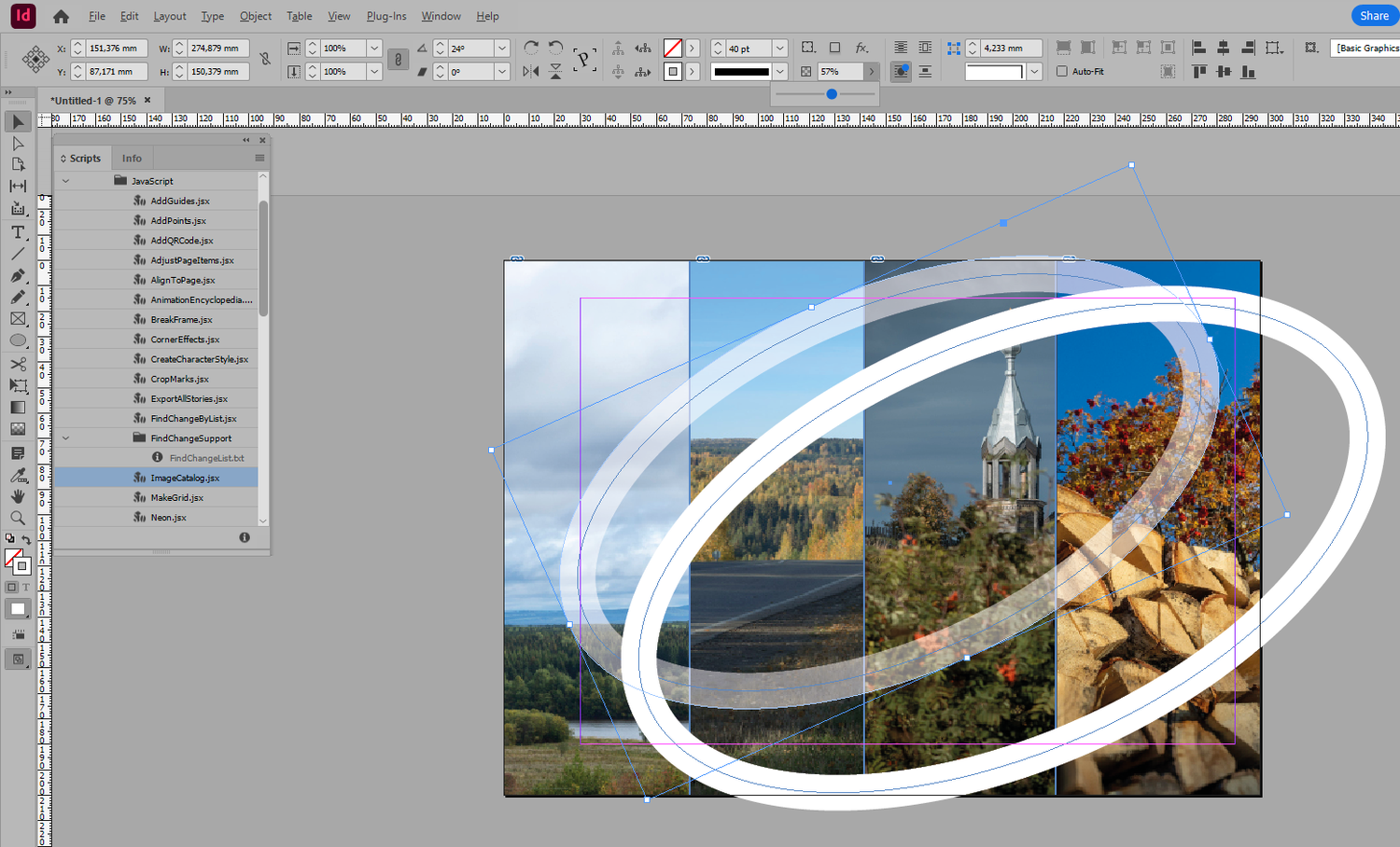
Task: Select the Pen tool
Action: pos(18,276)
